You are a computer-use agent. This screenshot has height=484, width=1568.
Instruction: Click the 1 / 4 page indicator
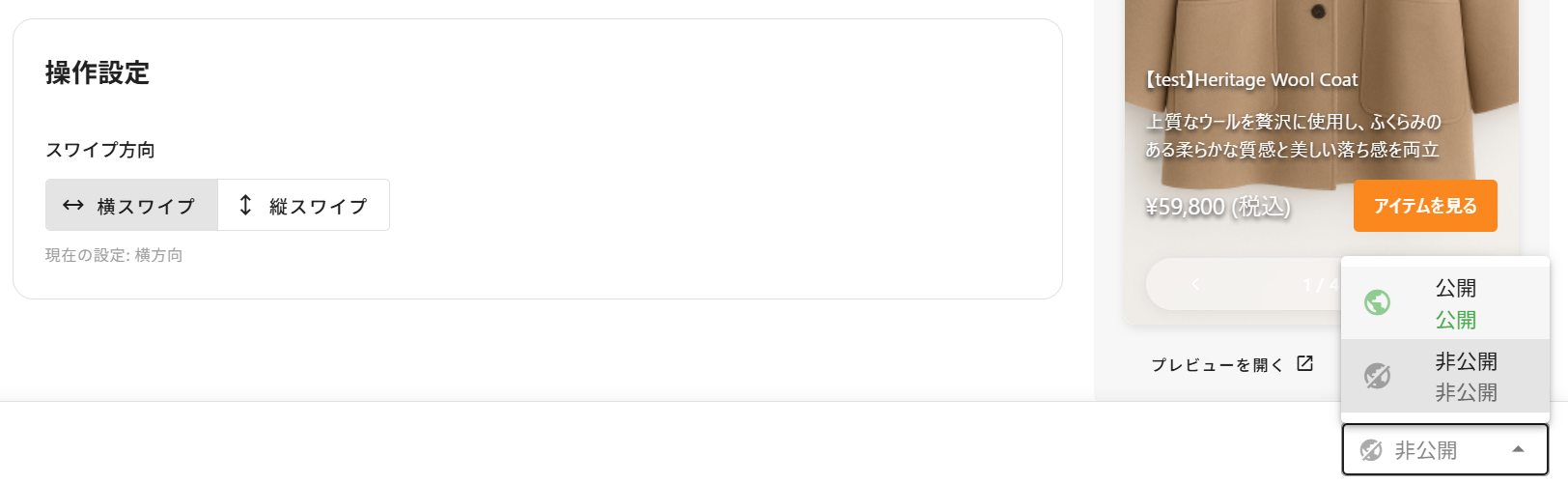(x=1320, y=284)
